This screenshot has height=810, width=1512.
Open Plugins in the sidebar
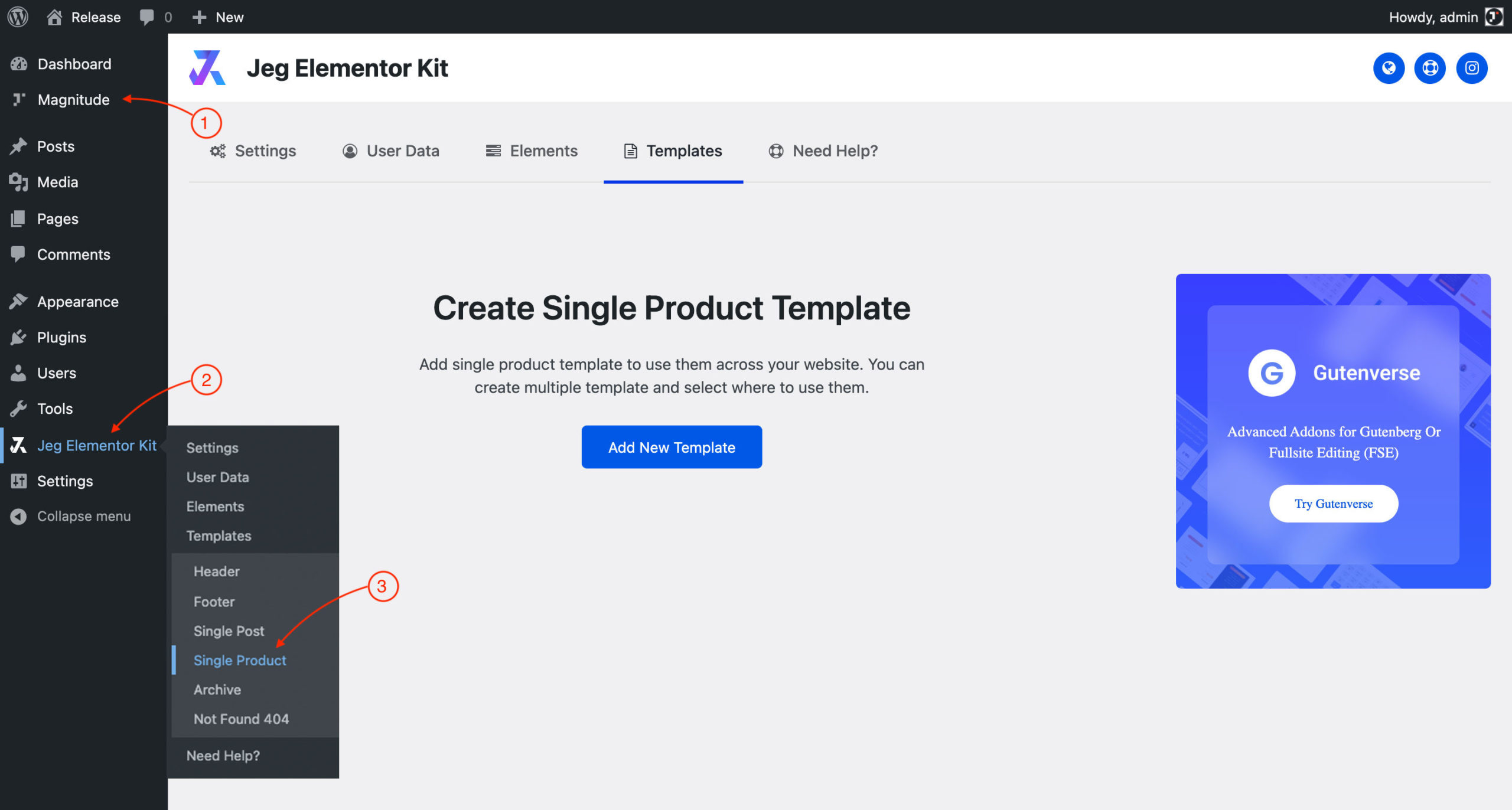tap(61, 337)
